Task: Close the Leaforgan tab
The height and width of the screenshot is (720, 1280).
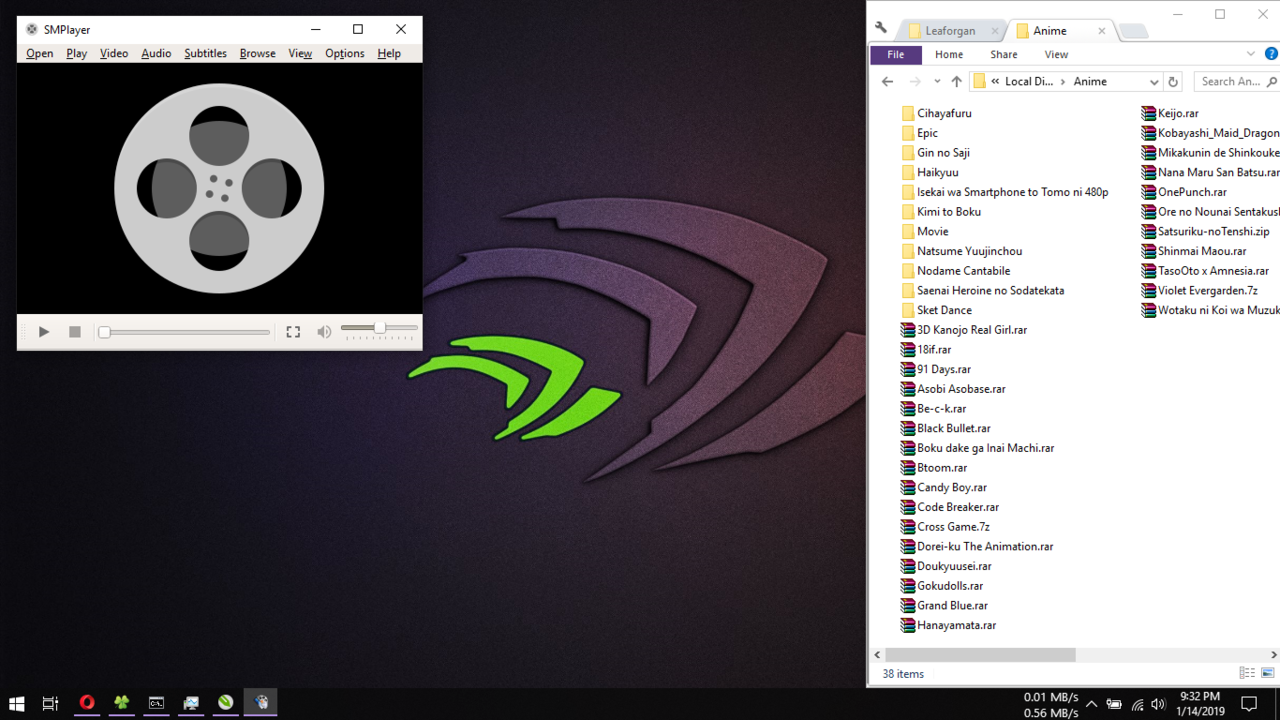Action: tap(995, 31)
